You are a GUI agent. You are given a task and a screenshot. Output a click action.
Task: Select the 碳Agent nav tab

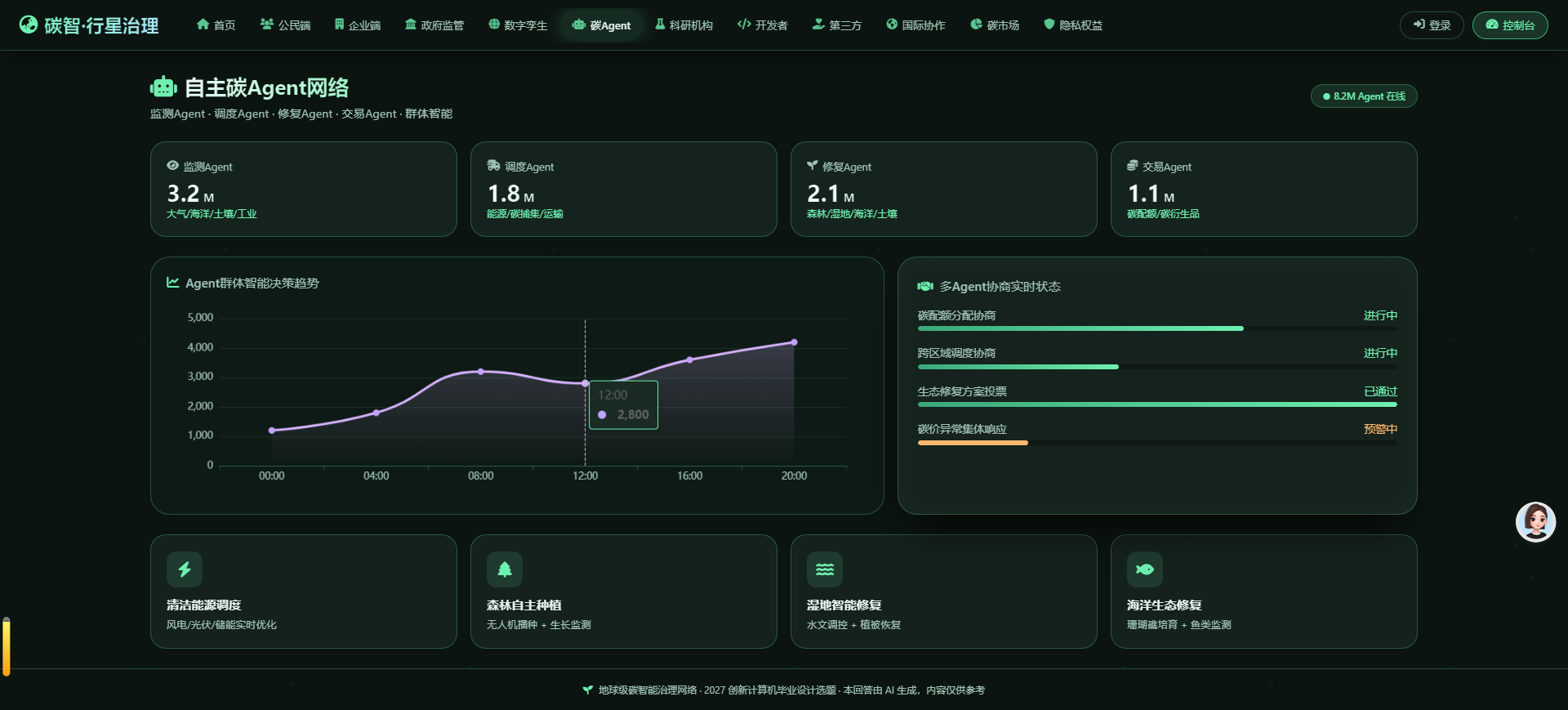(x=602, y=25)
